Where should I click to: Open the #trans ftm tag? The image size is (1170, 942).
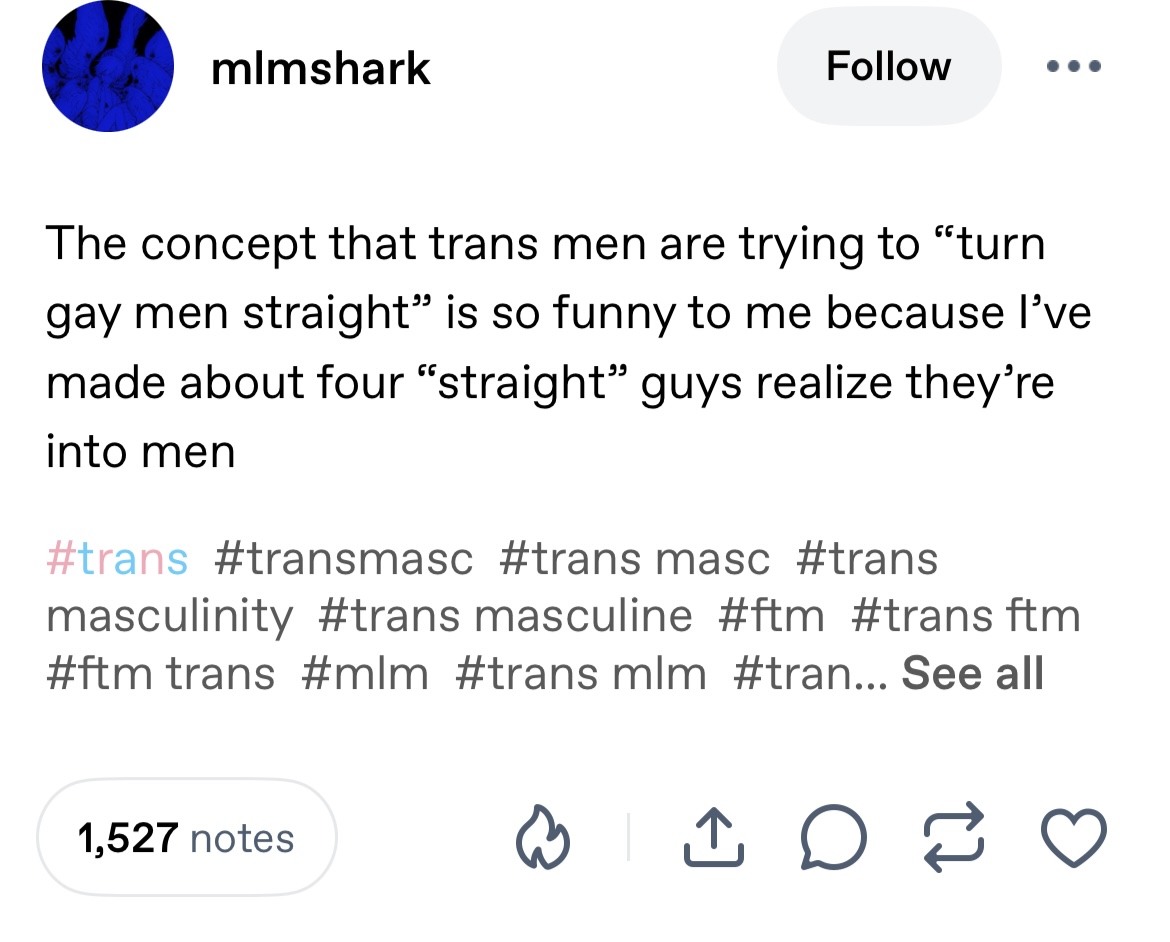coord(966,617)
